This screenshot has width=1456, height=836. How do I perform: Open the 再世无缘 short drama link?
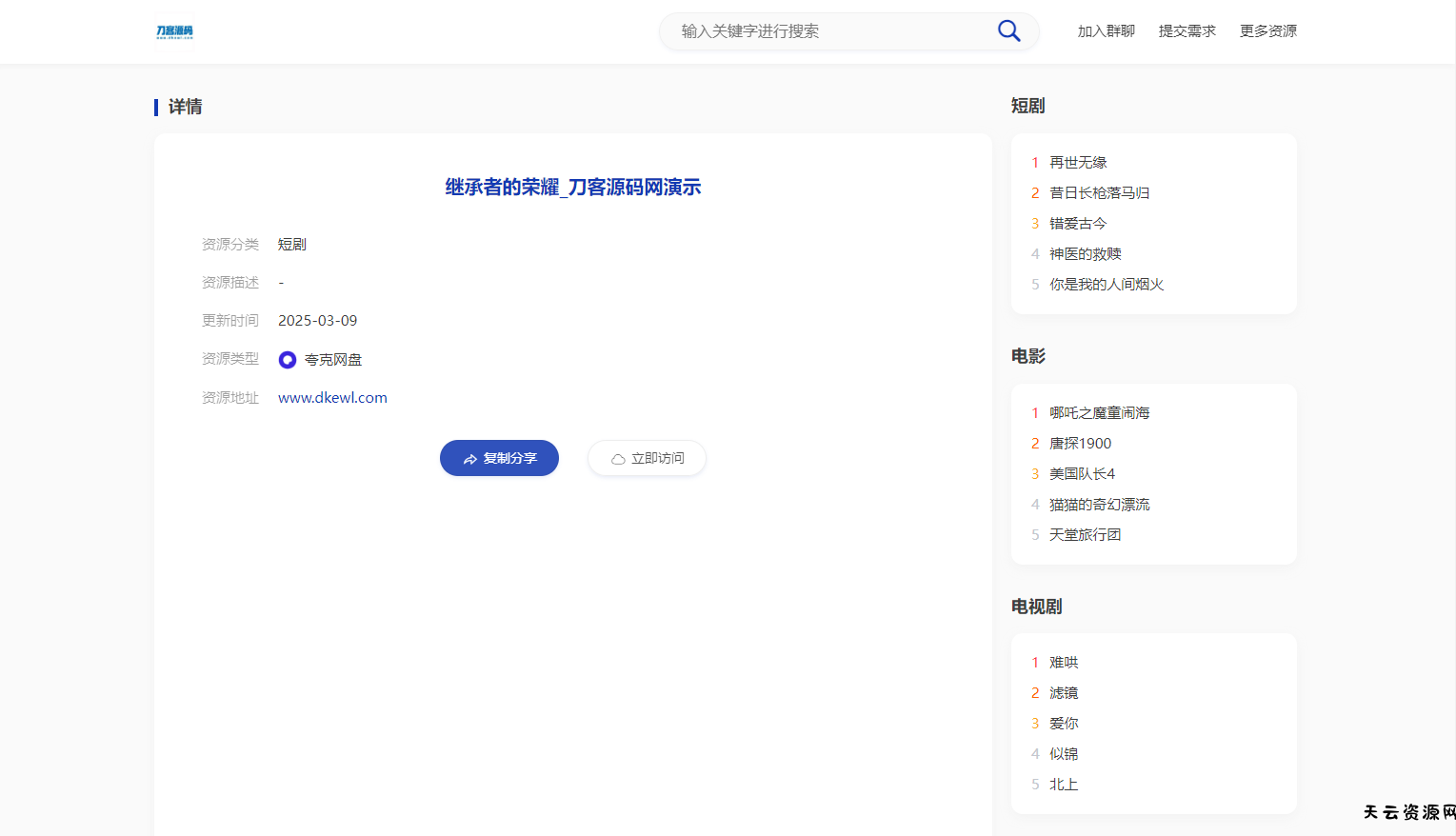click(1078, 163)
